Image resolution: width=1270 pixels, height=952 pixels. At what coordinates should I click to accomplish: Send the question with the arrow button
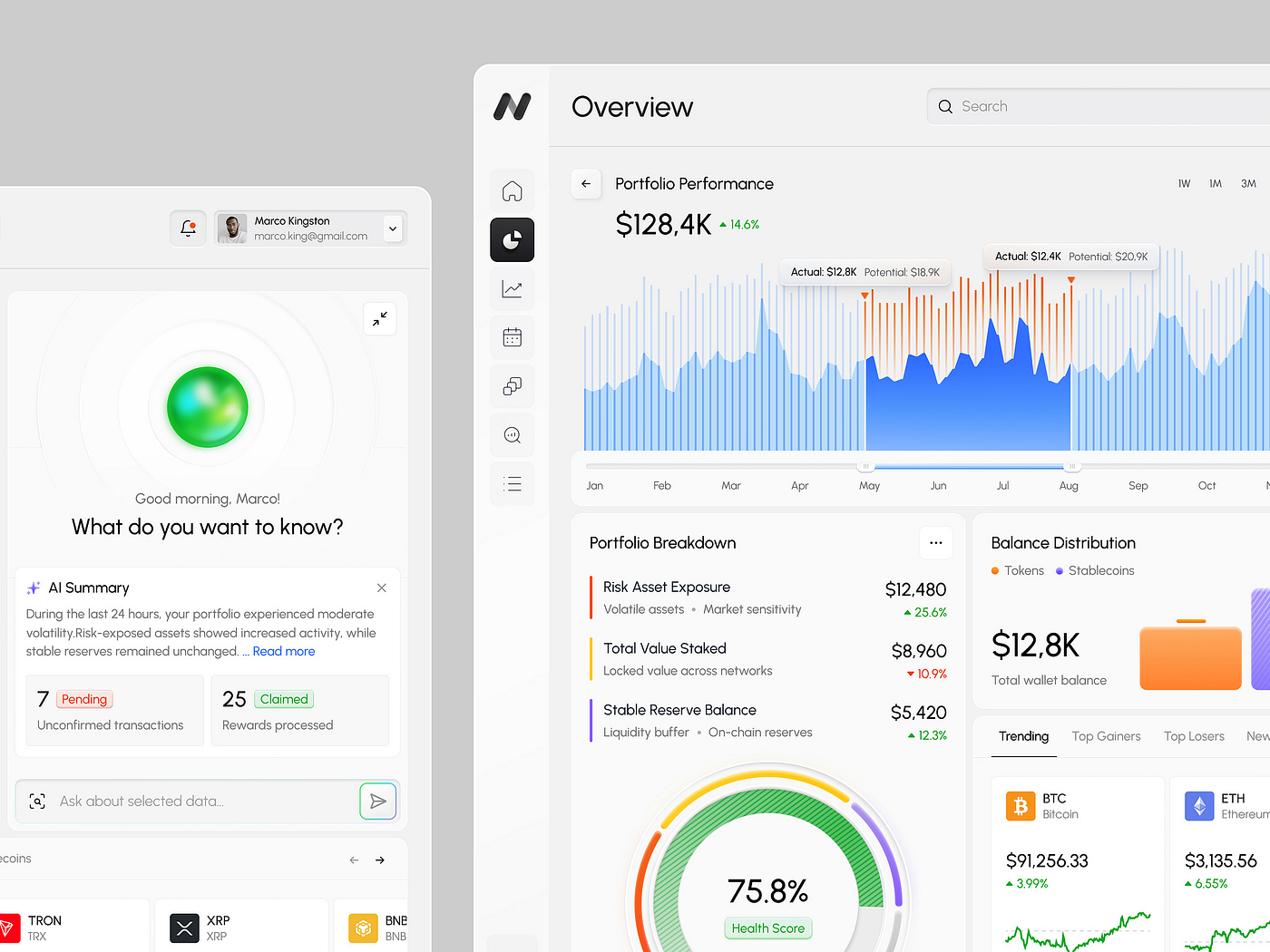click(378, 801)
